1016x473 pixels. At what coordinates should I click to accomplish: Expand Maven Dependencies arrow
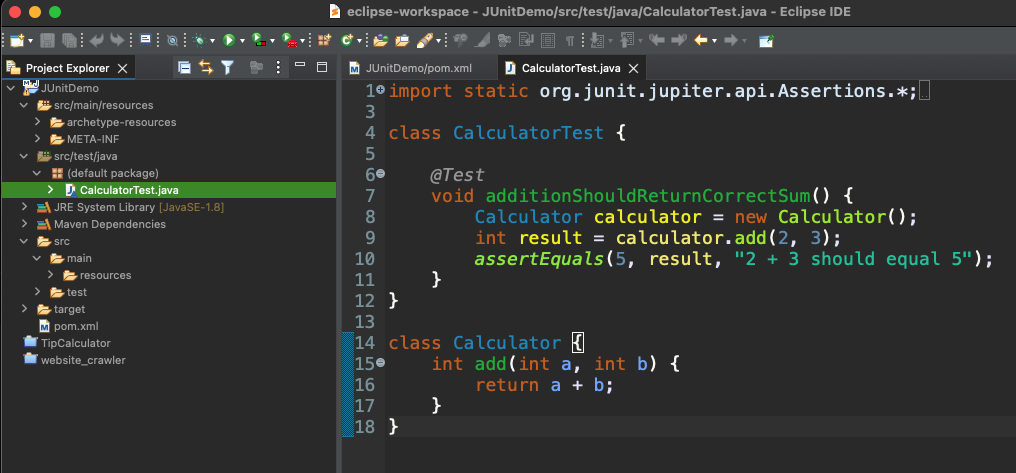coord(24,224)
